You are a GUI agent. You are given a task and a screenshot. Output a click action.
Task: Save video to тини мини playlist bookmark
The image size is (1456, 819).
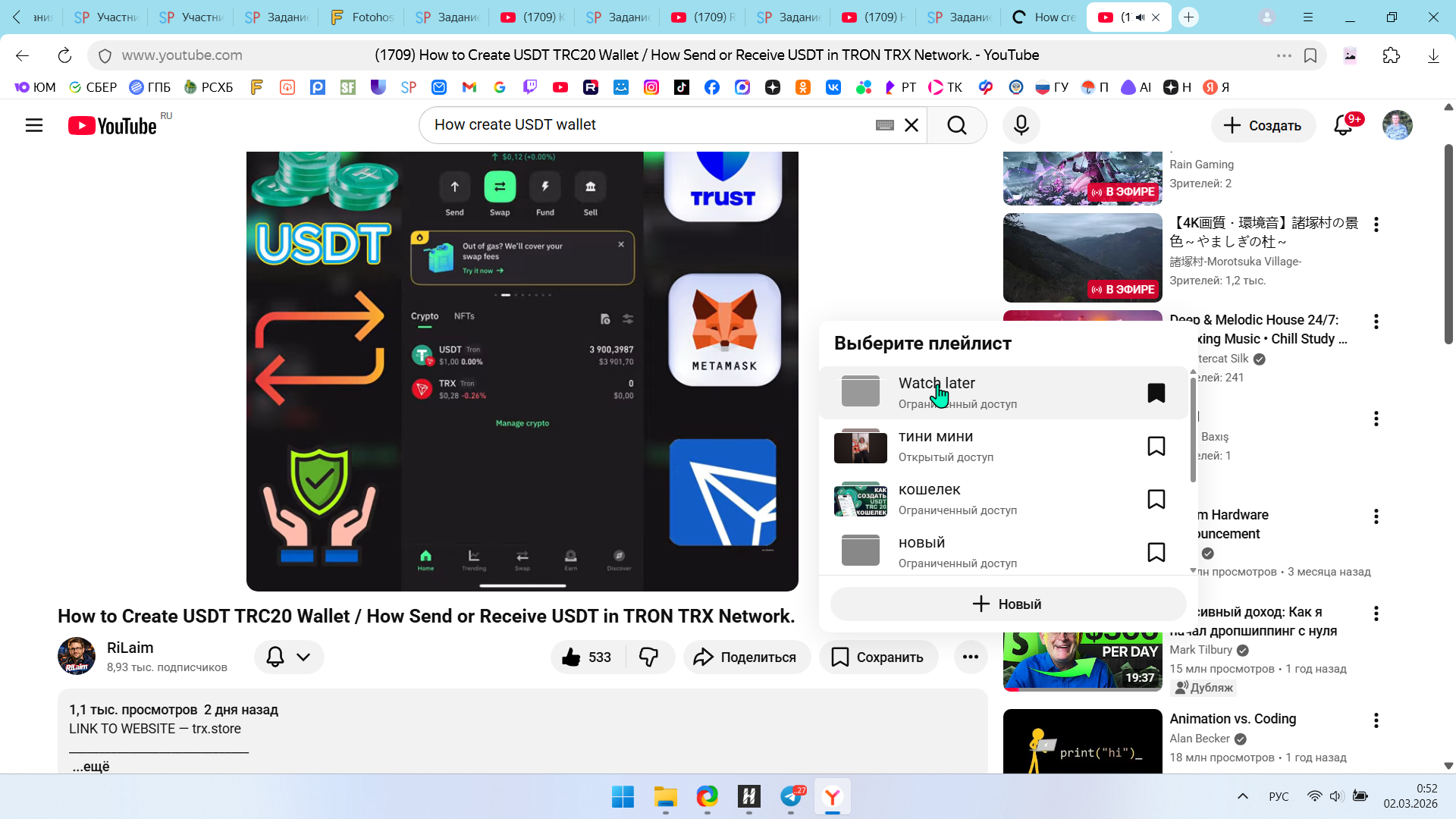(1156, 446)
